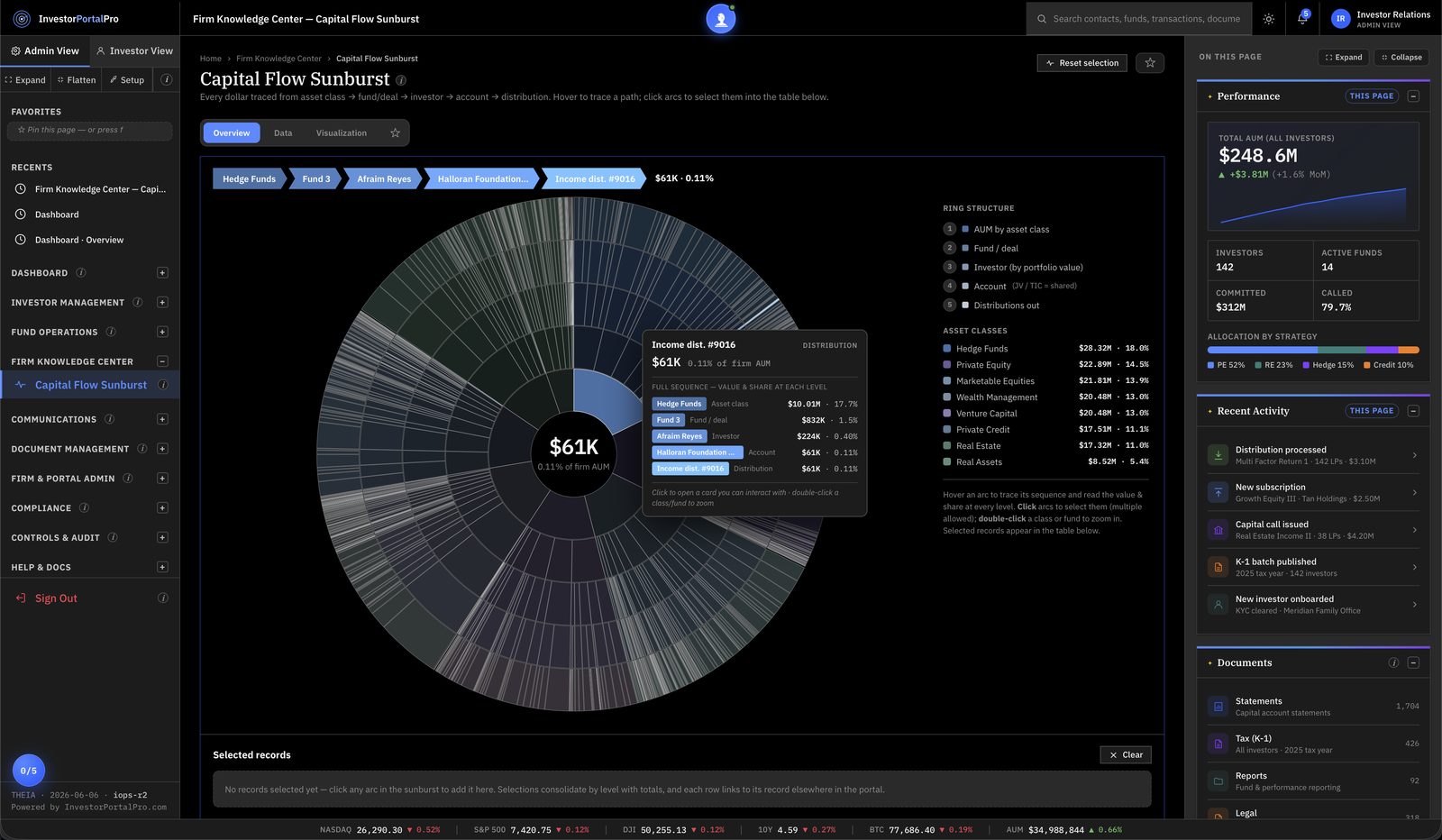Click the K-1 batch published icon
Viewport: 1442px width, 840px height.
(1218, 567)
